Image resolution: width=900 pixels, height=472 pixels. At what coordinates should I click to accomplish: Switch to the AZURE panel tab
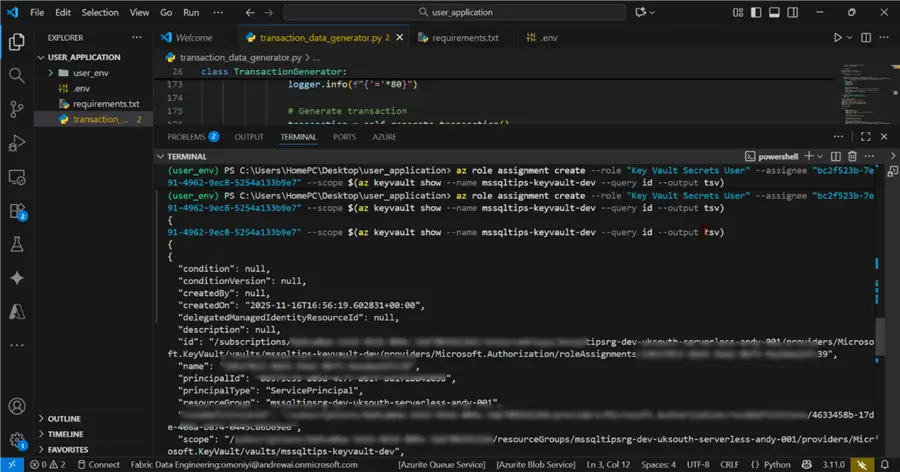(x=384, y=137)
